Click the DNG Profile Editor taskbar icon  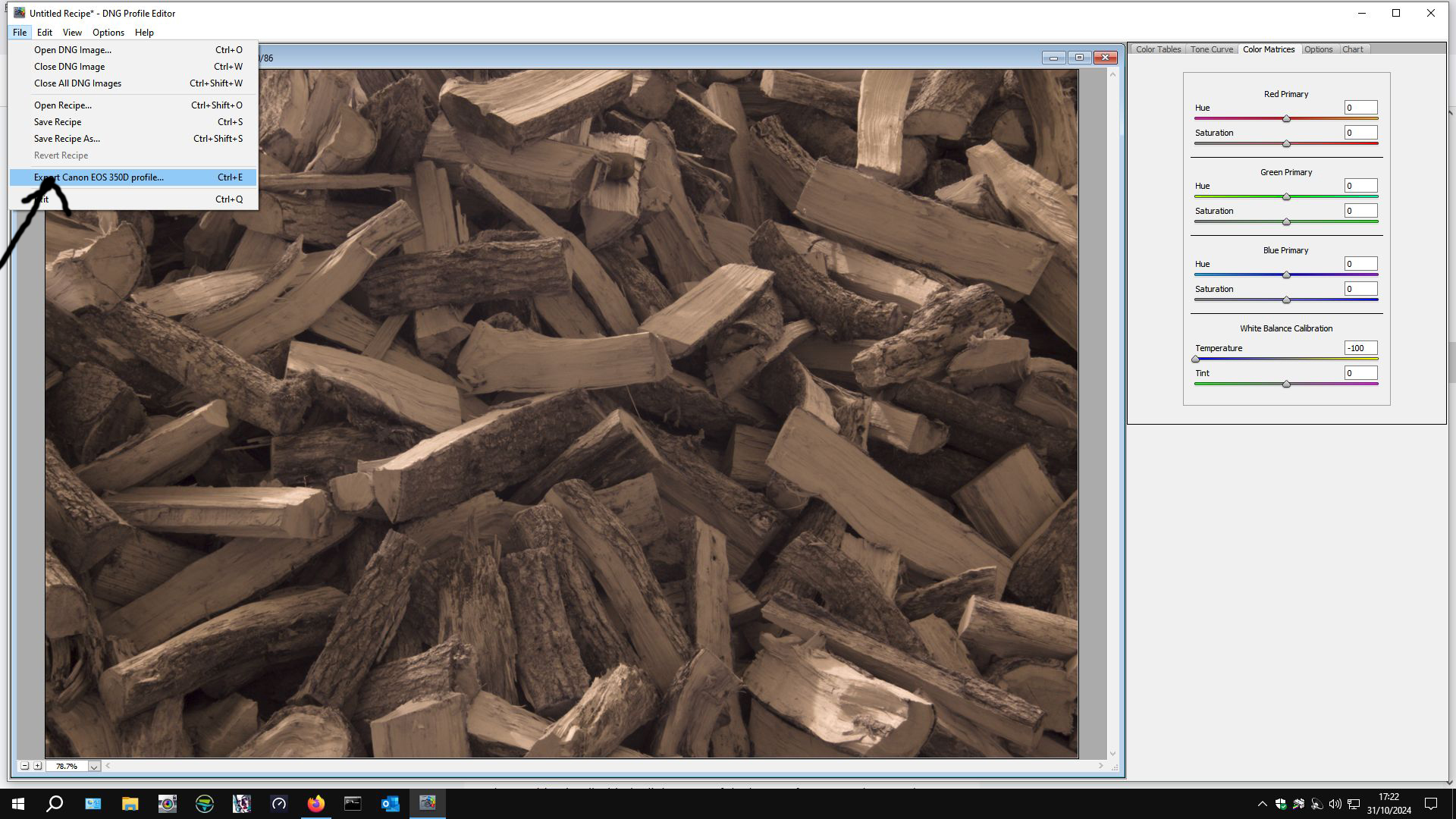tap(427, 804)
